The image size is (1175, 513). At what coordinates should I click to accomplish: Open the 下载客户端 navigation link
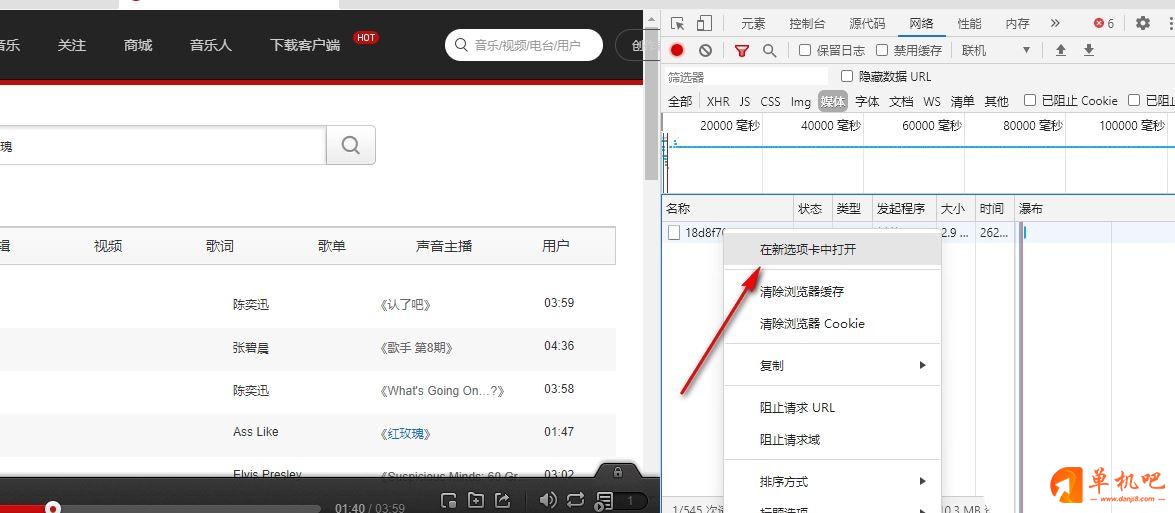(305, 45)
